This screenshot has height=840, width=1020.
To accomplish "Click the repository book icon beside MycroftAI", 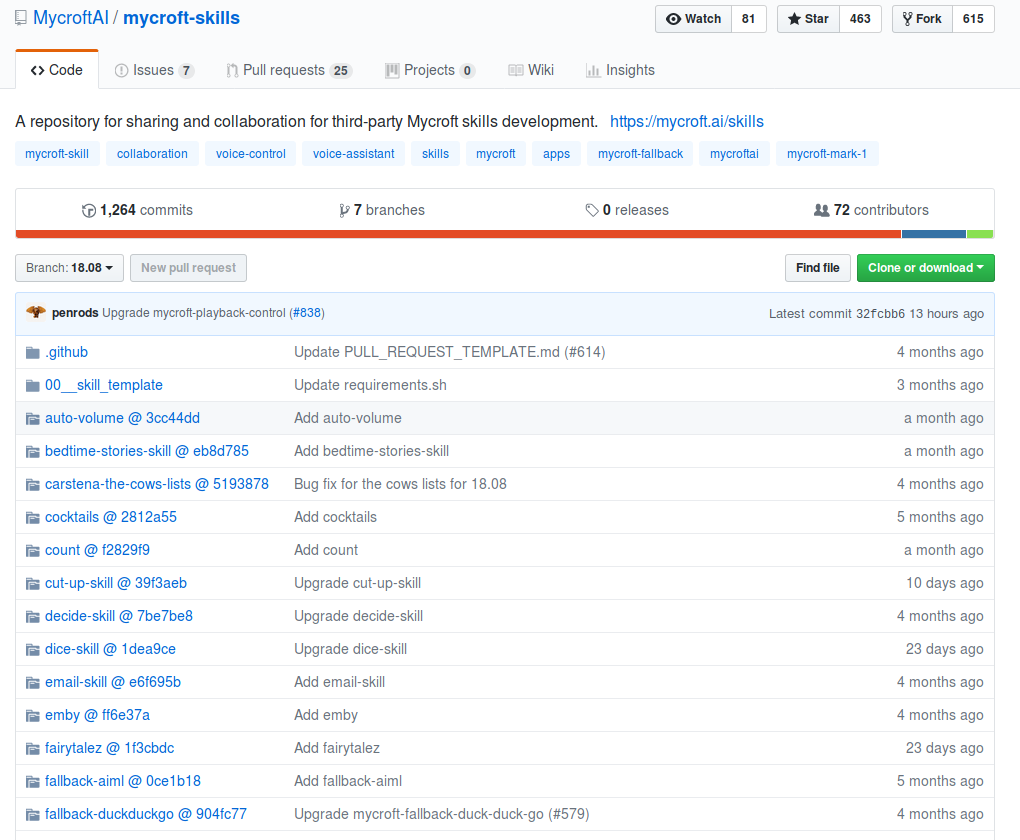I will coord(21,18).
